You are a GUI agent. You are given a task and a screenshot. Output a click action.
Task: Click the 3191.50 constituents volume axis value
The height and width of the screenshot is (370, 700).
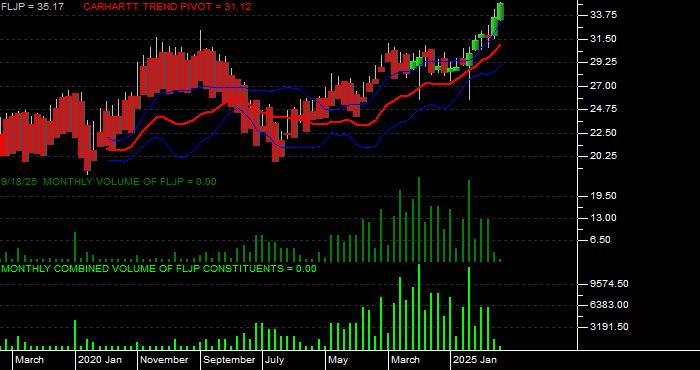point(609,327)
